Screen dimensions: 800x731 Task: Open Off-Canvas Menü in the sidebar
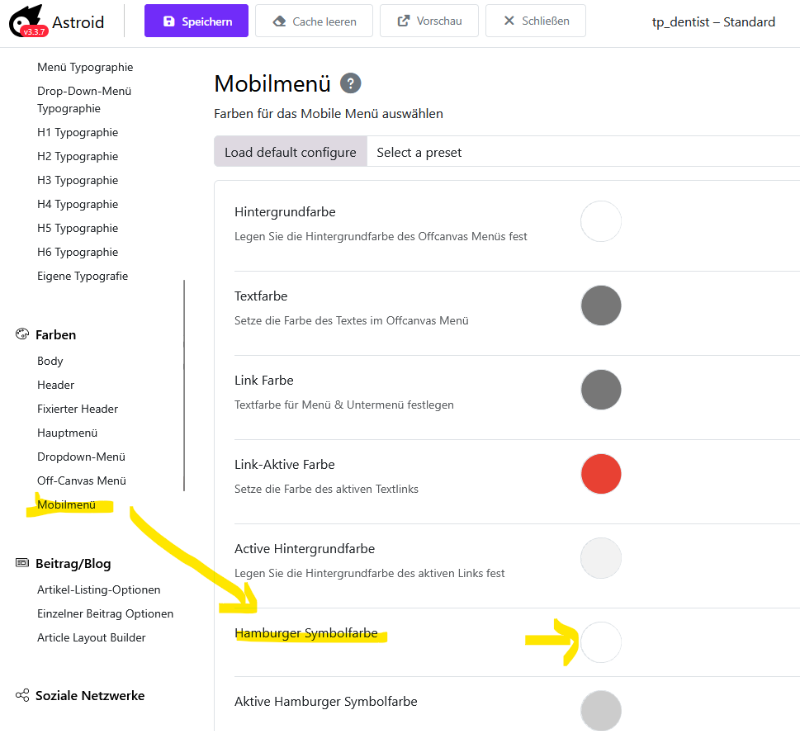point(81,481)
